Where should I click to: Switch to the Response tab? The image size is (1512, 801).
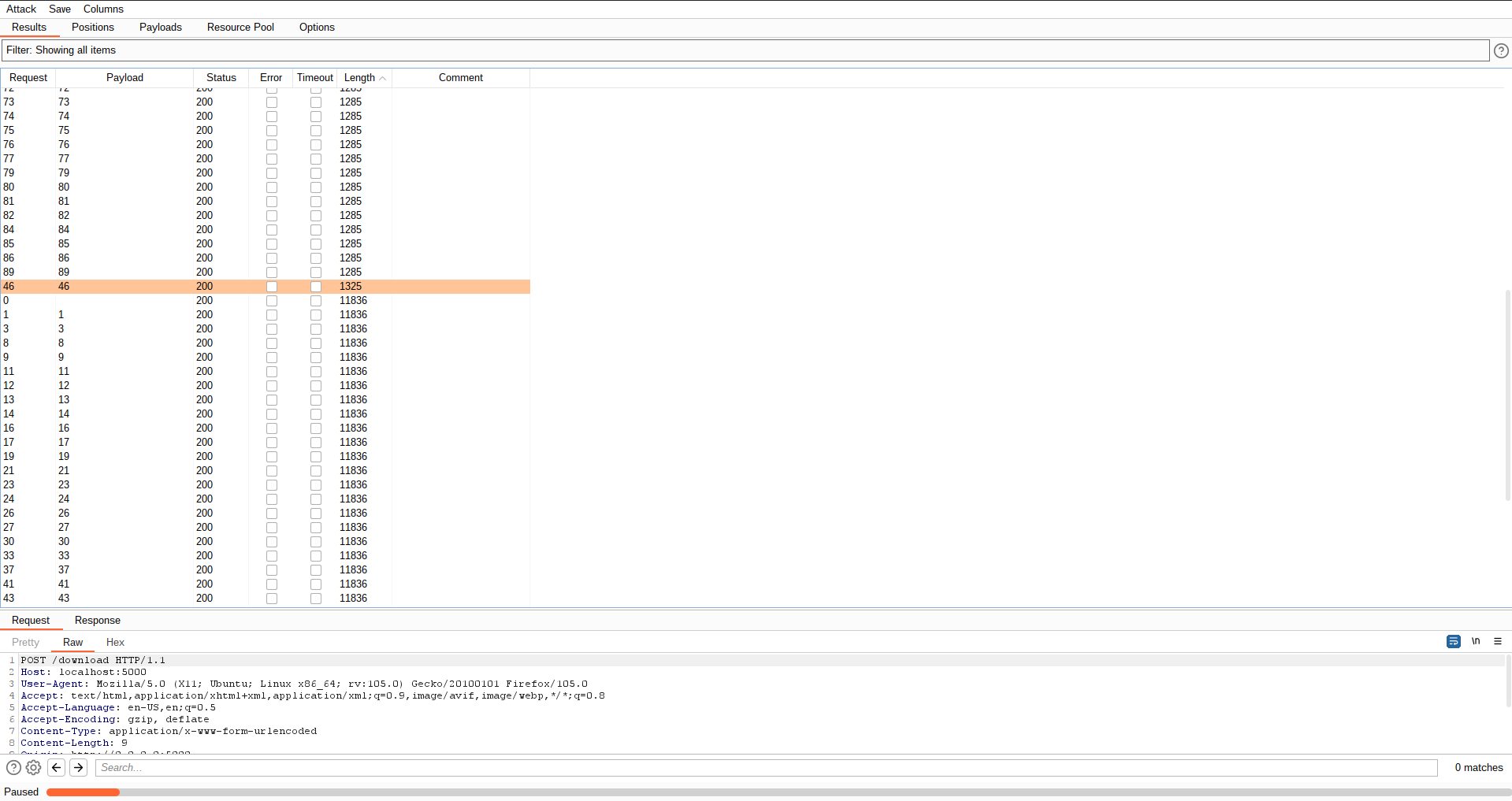pos(97,621)
